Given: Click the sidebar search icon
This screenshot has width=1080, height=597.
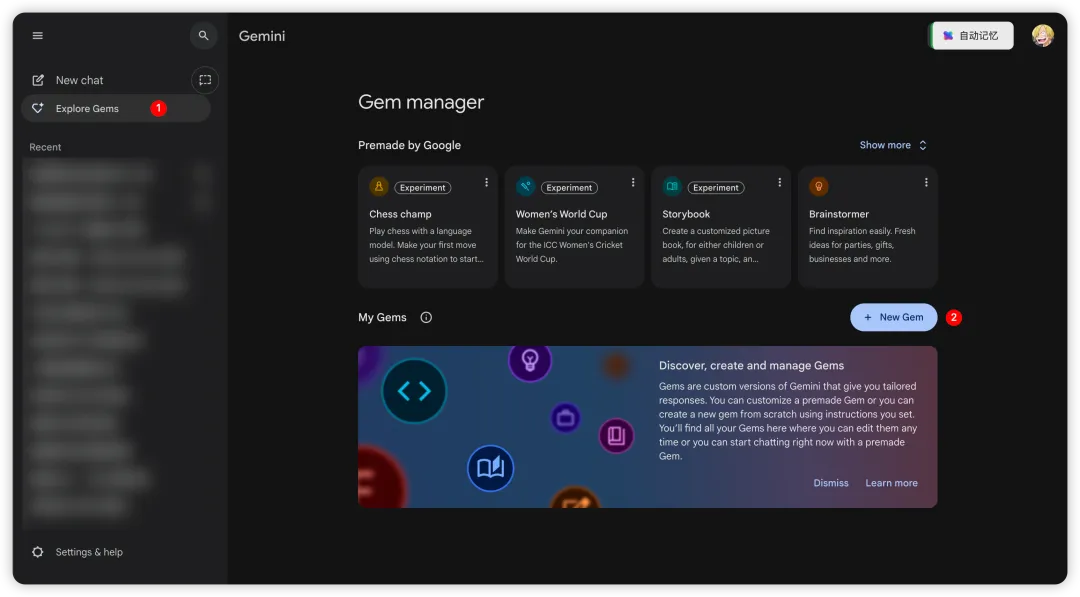Looking at the screenshot, I should tap(203, 36).
